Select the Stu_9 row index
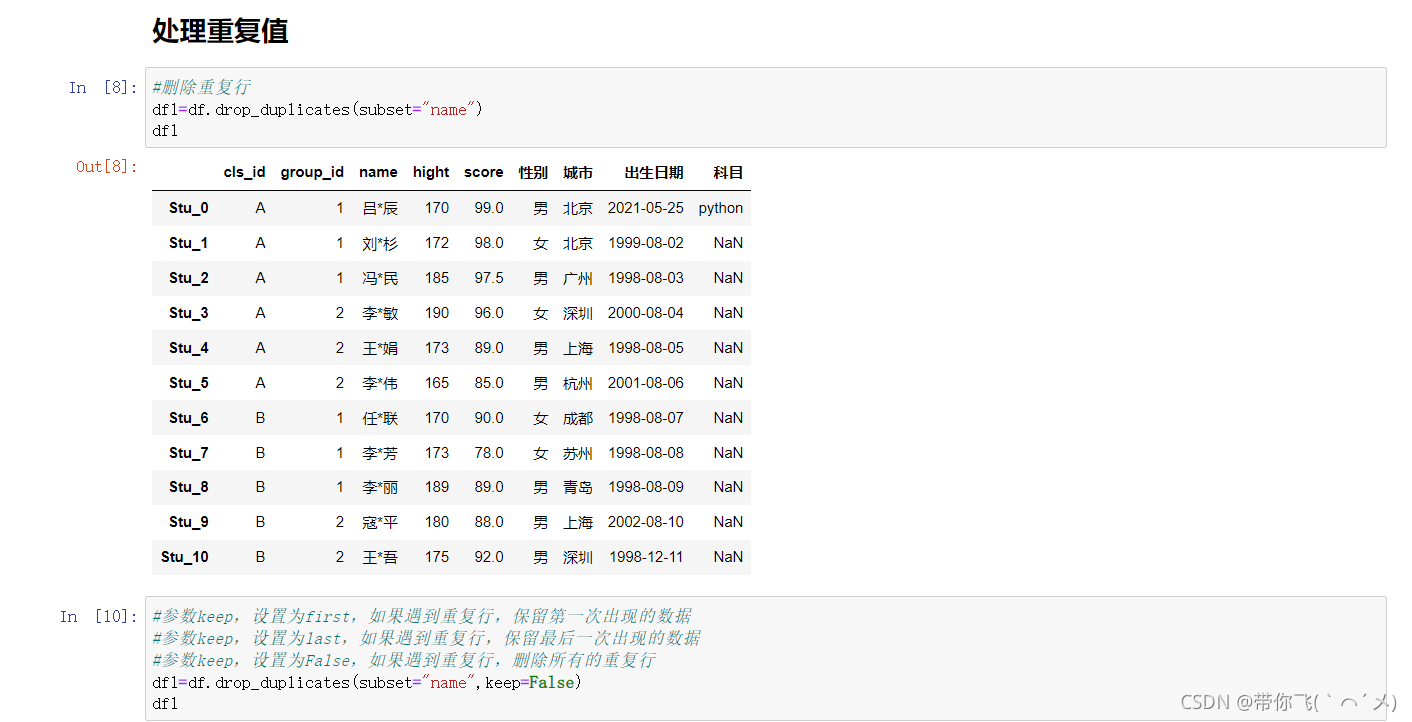Screen dimensions: 1412x722 (x=189, y=522)
